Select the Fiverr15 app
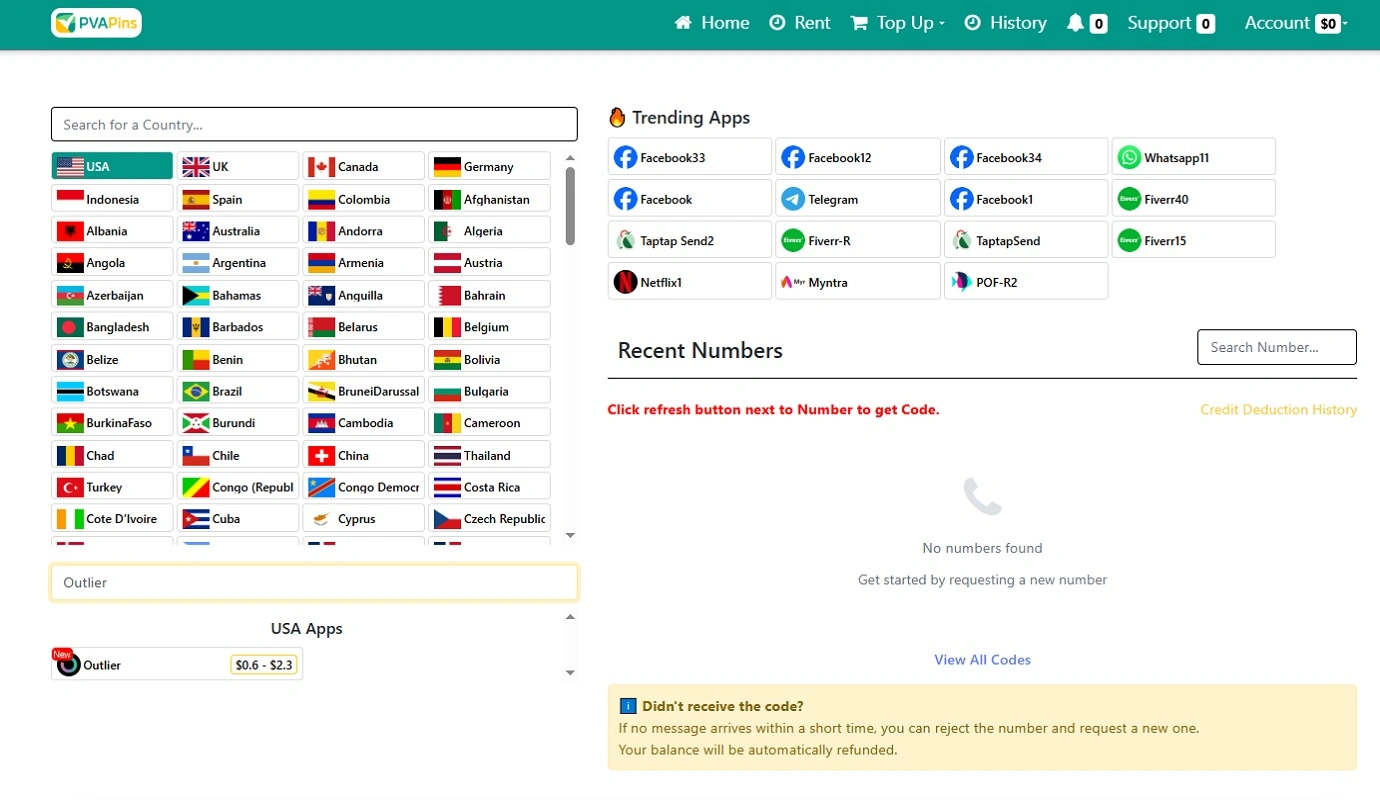The height and width of the screenshot is (800, 1380). coord(1194,240)
